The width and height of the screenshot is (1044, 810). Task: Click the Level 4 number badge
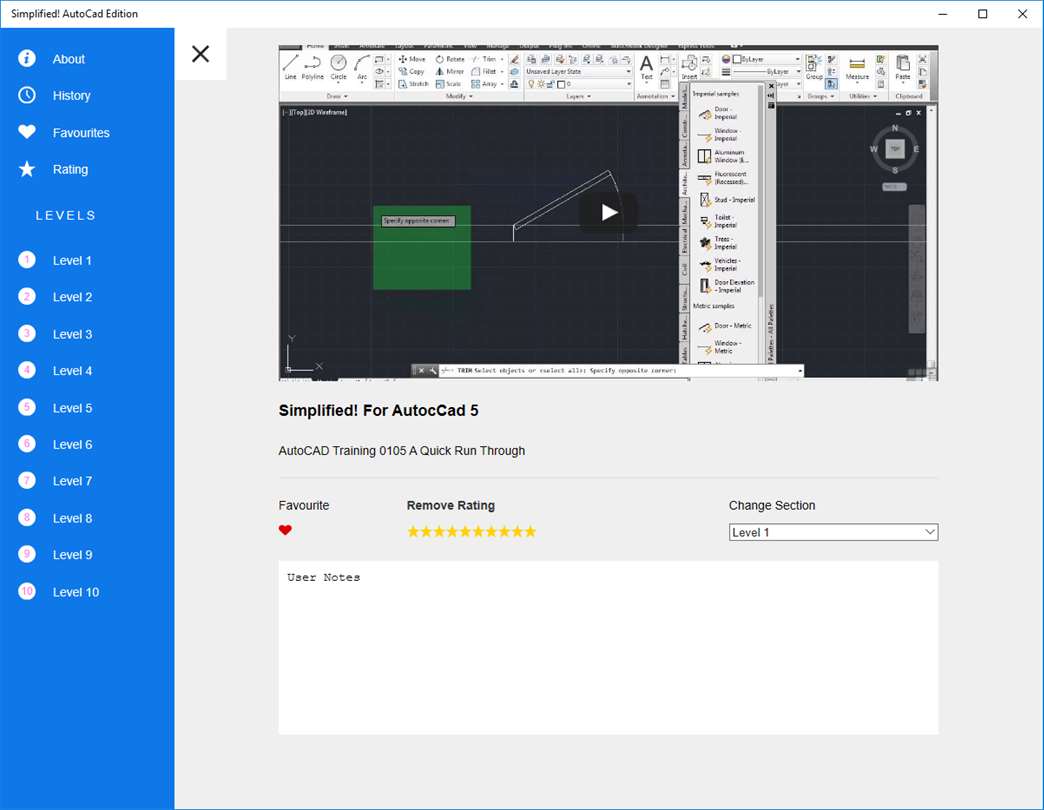click(x=27, y=371)
